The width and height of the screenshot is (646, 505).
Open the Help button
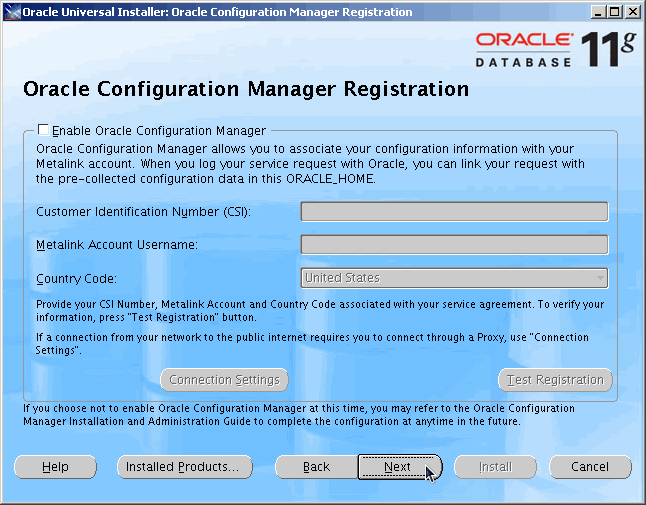(55, 467)
